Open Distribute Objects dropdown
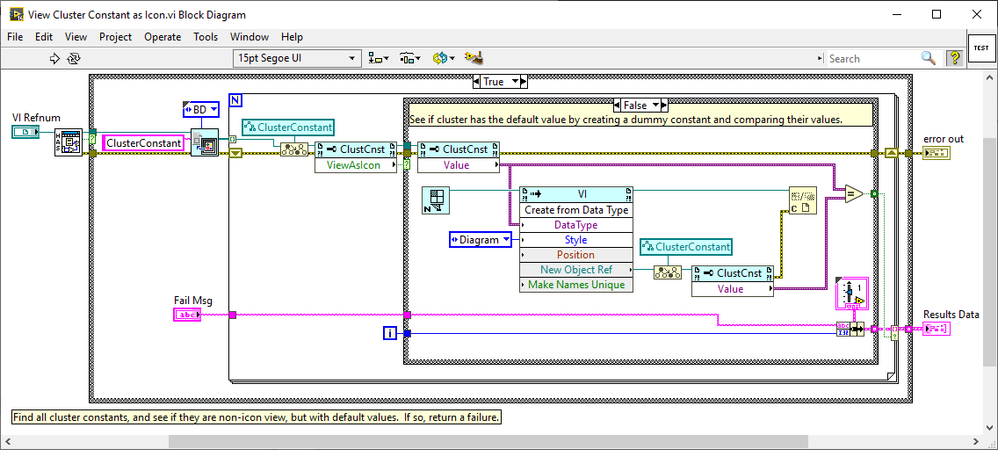Image resolution: width=998 pixels, height=450 pixels. tap(410, 59)
